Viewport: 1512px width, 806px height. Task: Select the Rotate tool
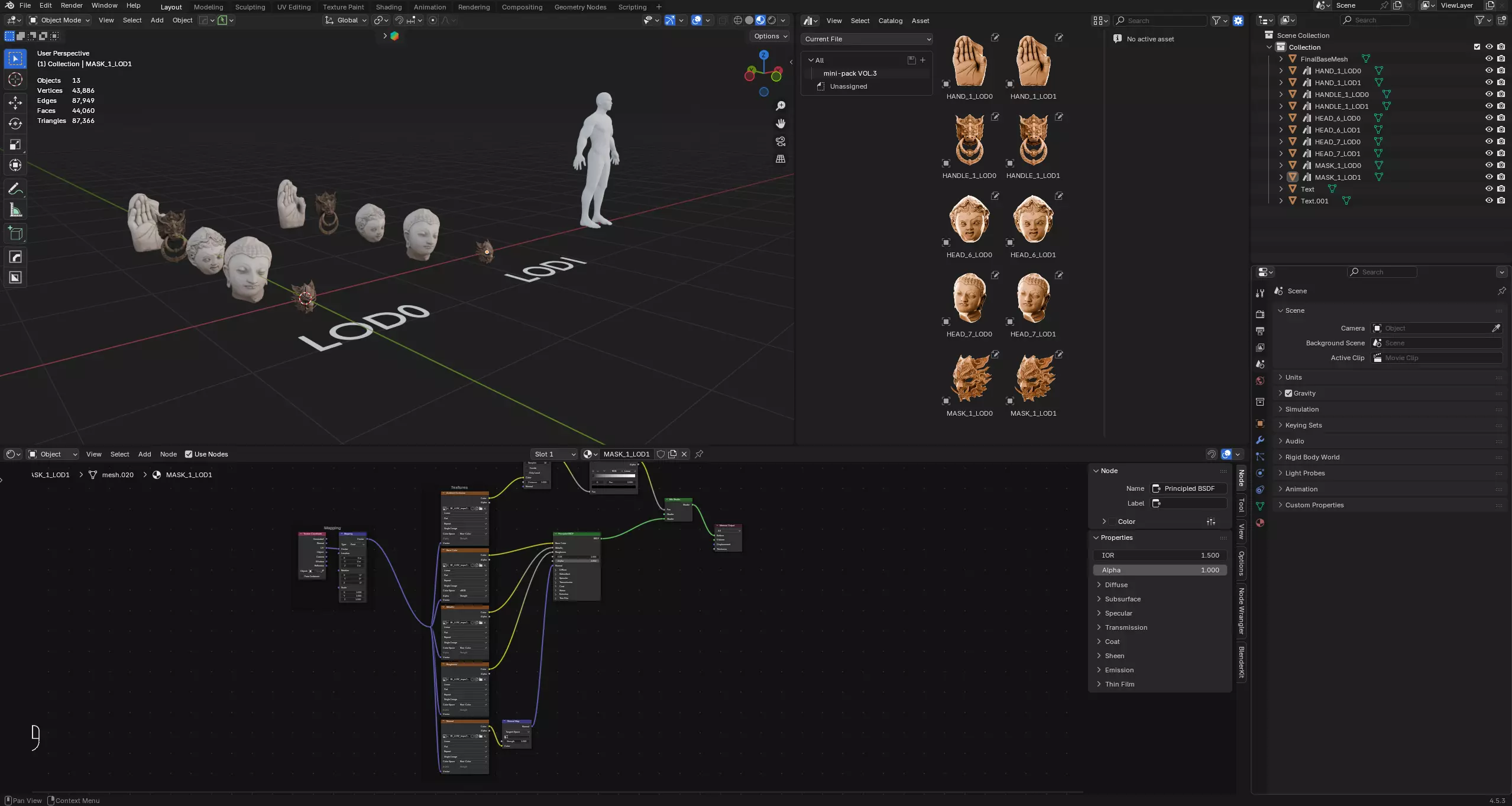[15, 124]
